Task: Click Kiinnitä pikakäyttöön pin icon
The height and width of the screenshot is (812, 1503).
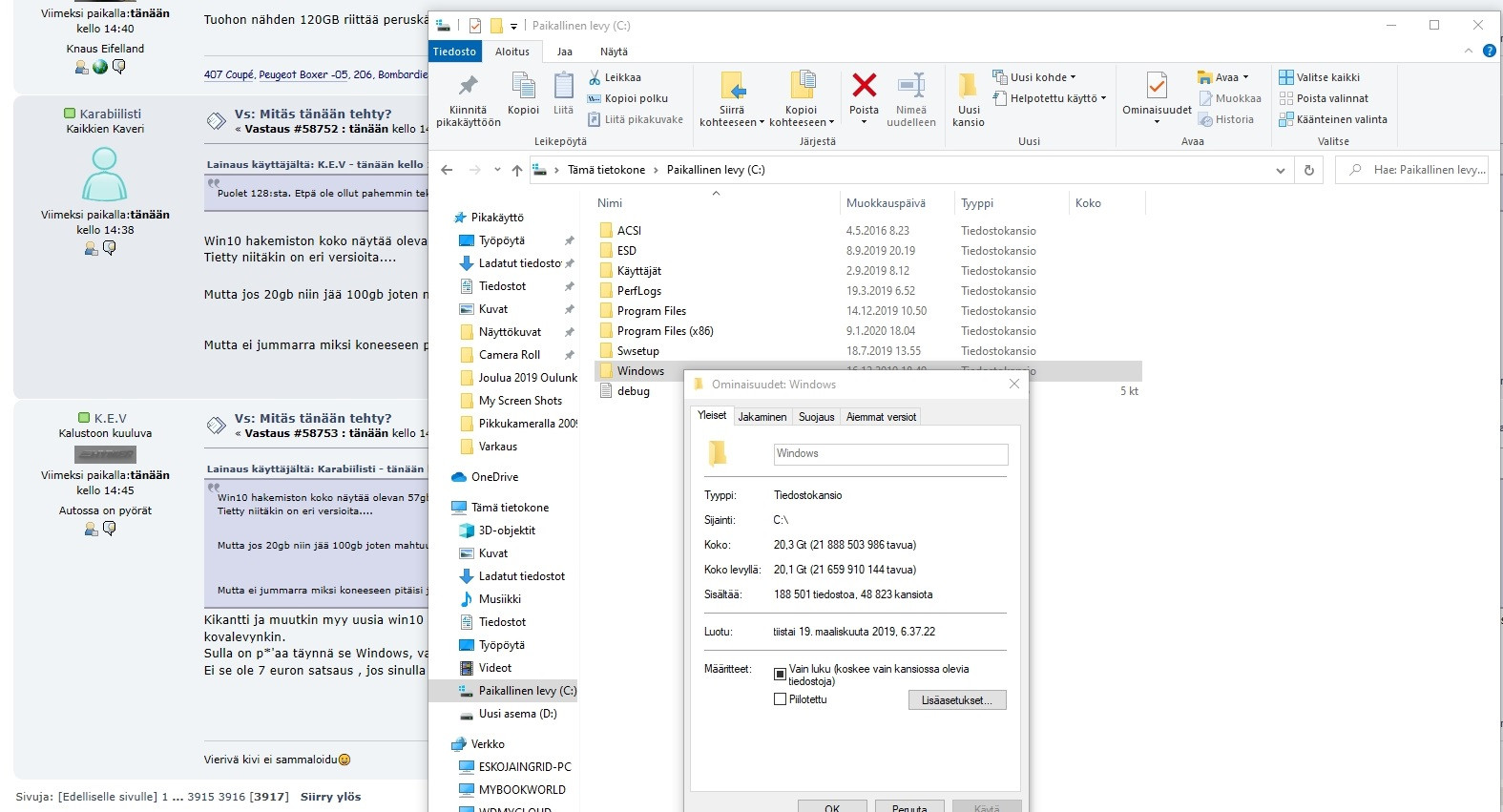Action: (468, 88)
